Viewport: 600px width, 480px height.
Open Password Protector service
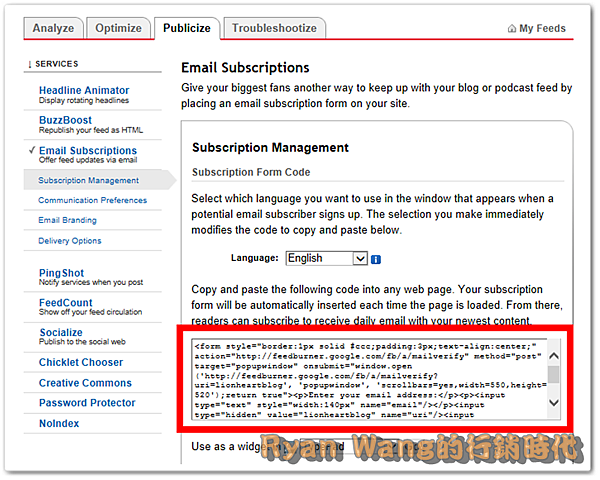pyautogui.click(x=87, y=403)
